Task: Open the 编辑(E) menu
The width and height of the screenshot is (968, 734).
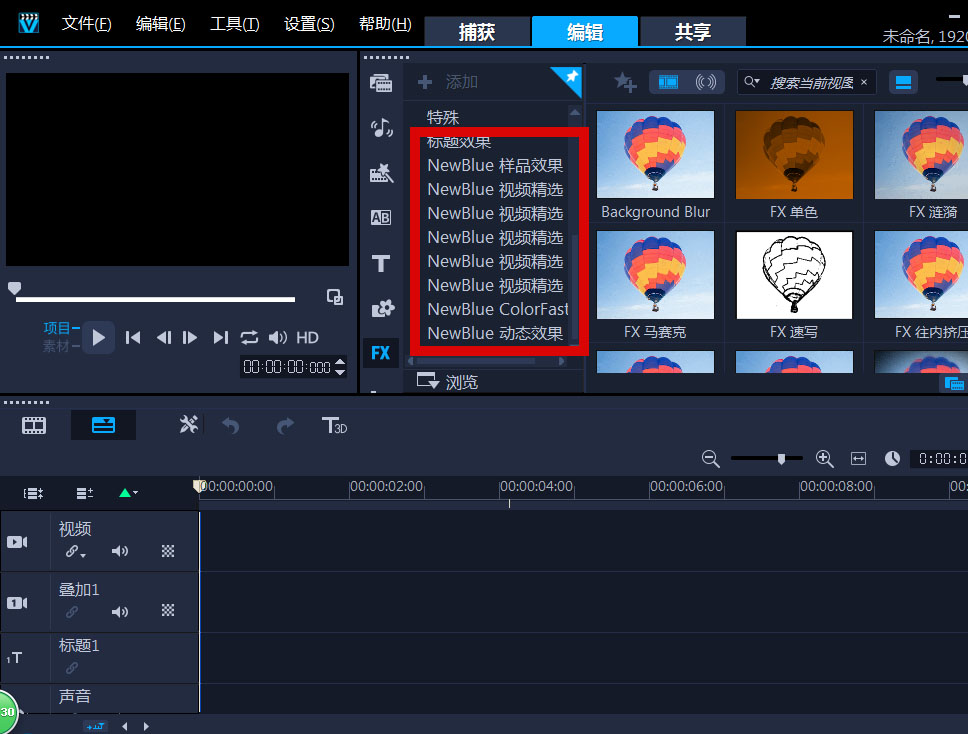Action: [x=161, y=23]
